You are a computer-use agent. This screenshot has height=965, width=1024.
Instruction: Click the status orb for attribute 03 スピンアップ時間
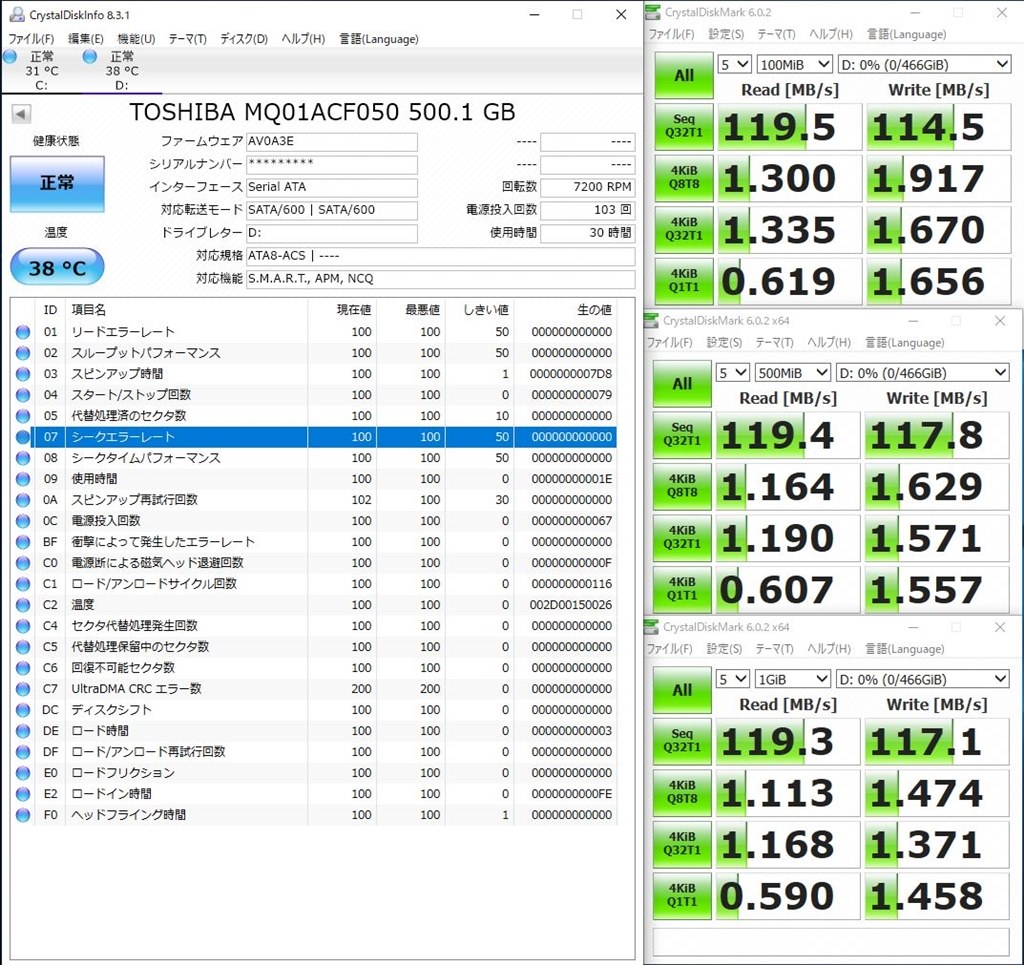(23, 374)
